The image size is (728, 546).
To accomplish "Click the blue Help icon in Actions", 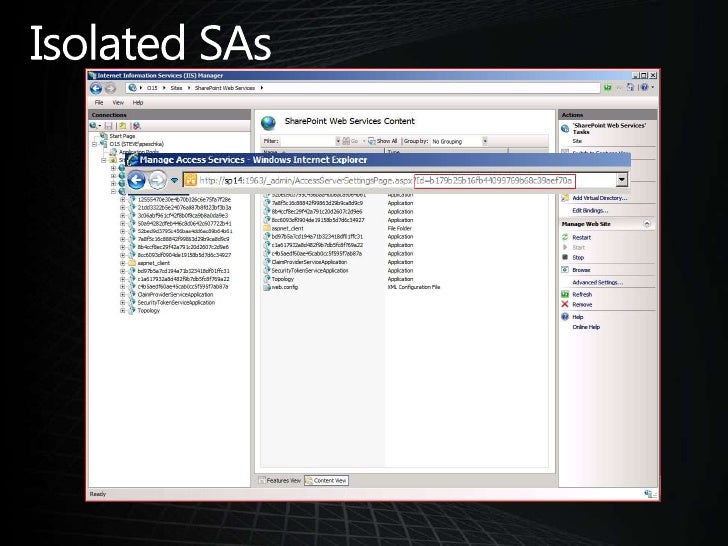I will coord(565,317).
